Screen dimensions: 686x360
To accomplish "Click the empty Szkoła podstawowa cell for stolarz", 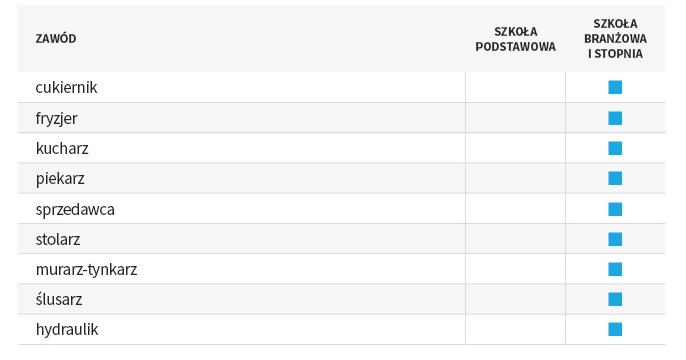I will (x=515, y=239).
